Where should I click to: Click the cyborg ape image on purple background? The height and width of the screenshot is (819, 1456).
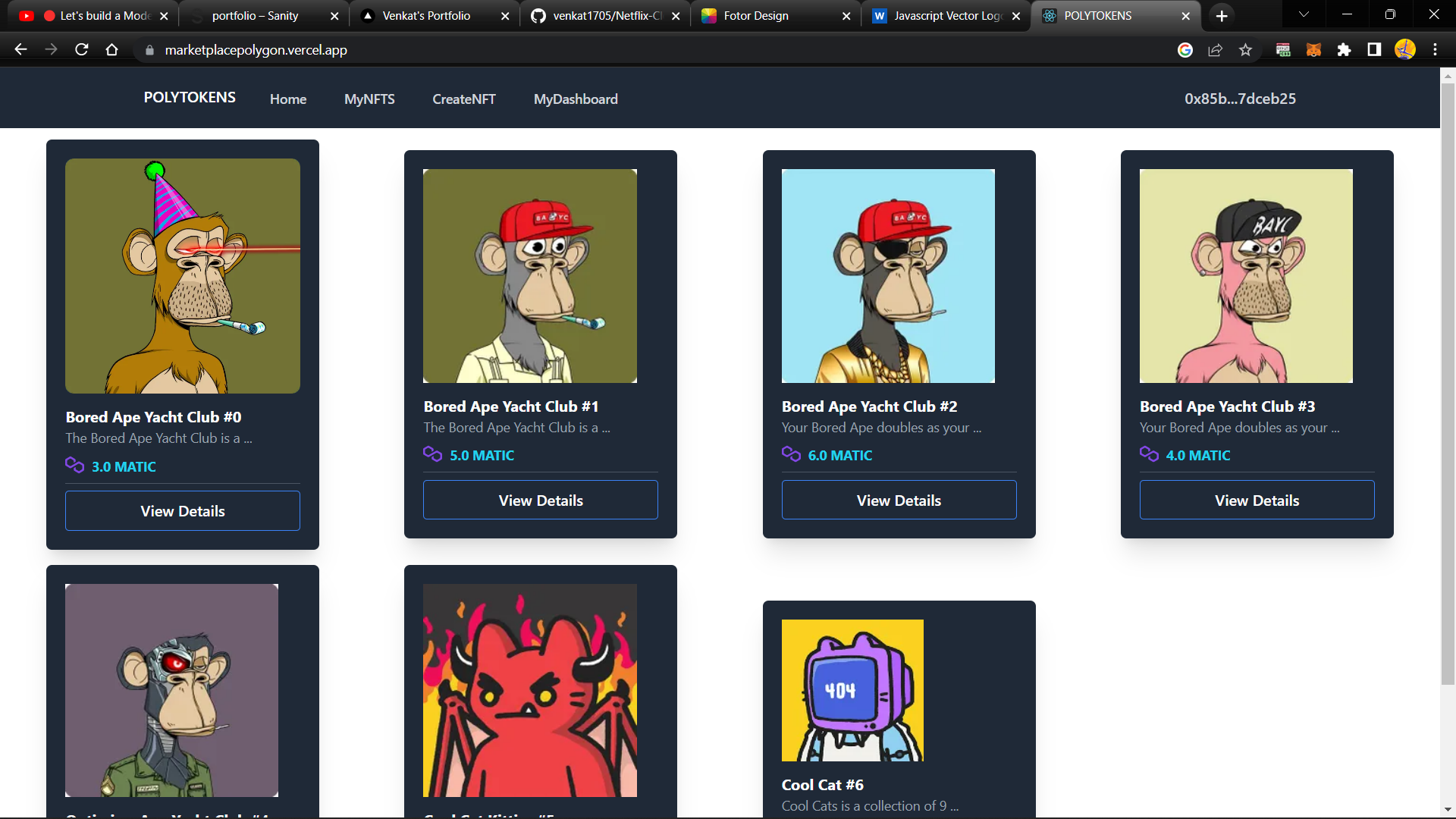click(171, 690)
